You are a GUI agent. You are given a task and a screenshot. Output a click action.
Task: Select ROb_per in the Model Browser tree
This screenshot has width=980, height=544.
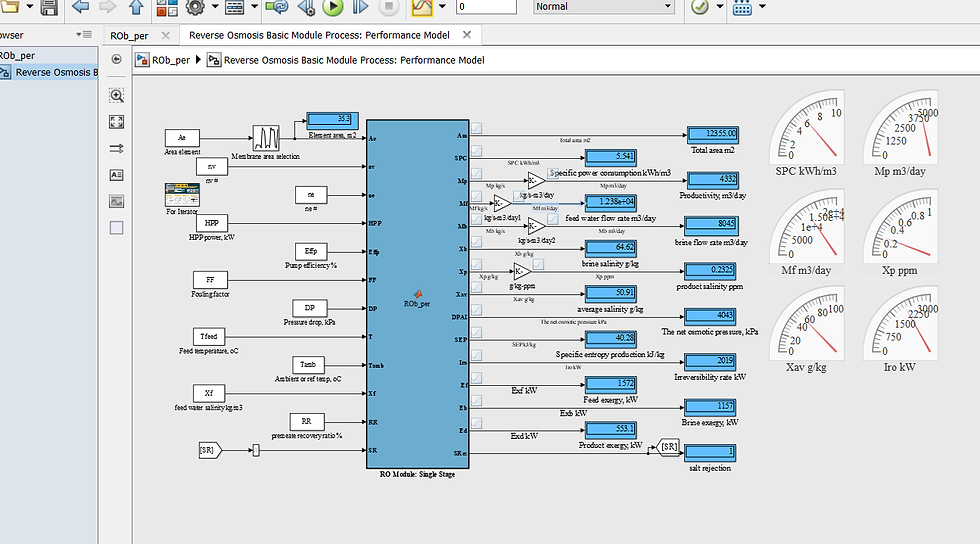[x=18, y=56]
